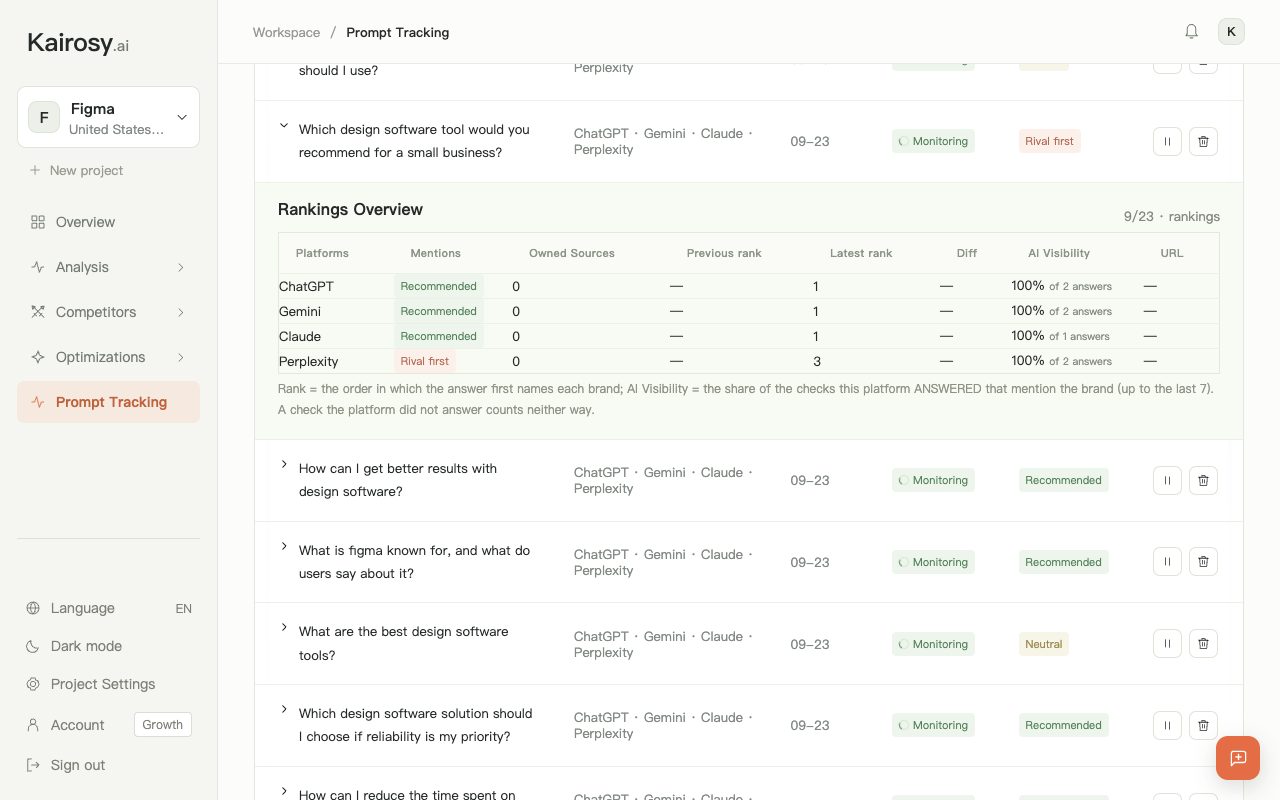Click the AI Visibility column header
1280x800 pixels.
tap(1059, 253)
